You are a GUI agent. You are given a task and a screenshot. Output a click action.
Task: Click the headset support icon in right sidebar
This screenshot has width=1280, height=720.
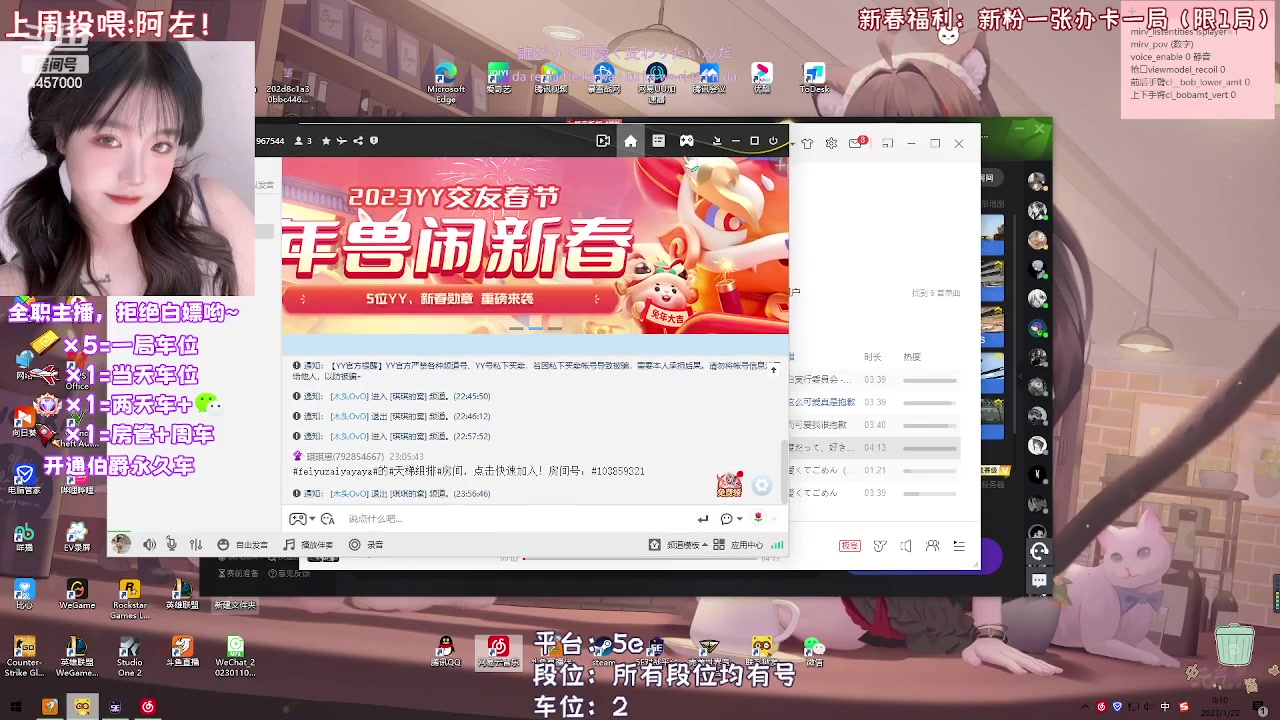[x=1039, y=551]
